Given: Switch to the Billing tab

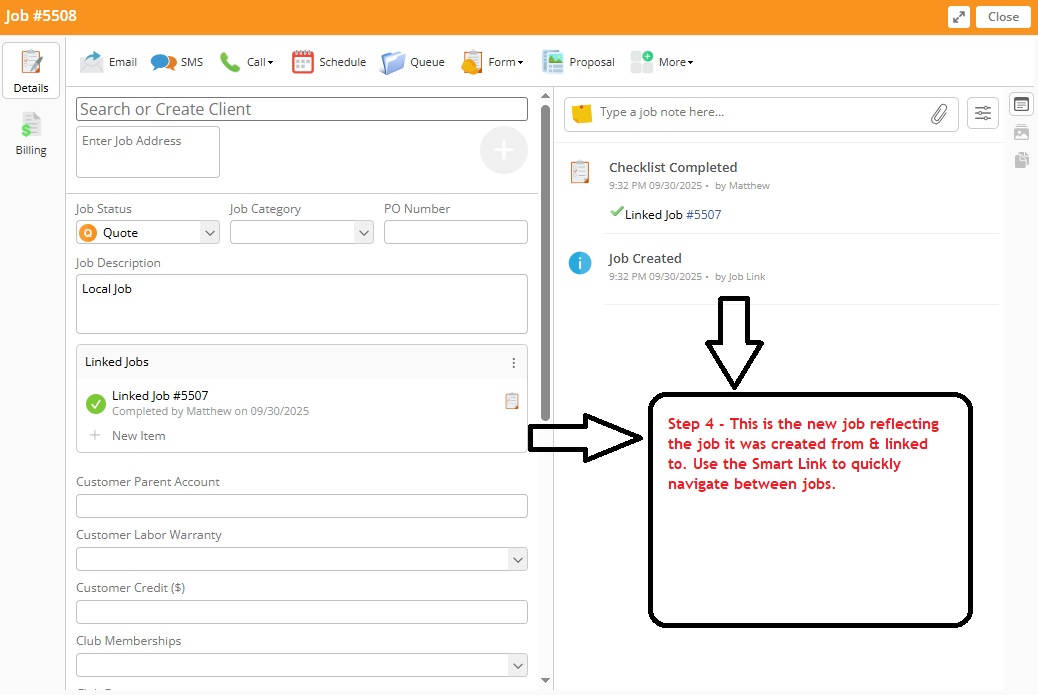Looking at the screenshot, I should tap(31, 132).
